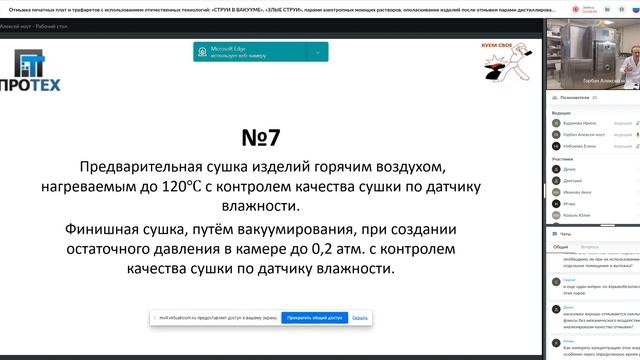Click the Чаты panel header icon
Viewport: 640px width, 360px height.
(555, 234)
